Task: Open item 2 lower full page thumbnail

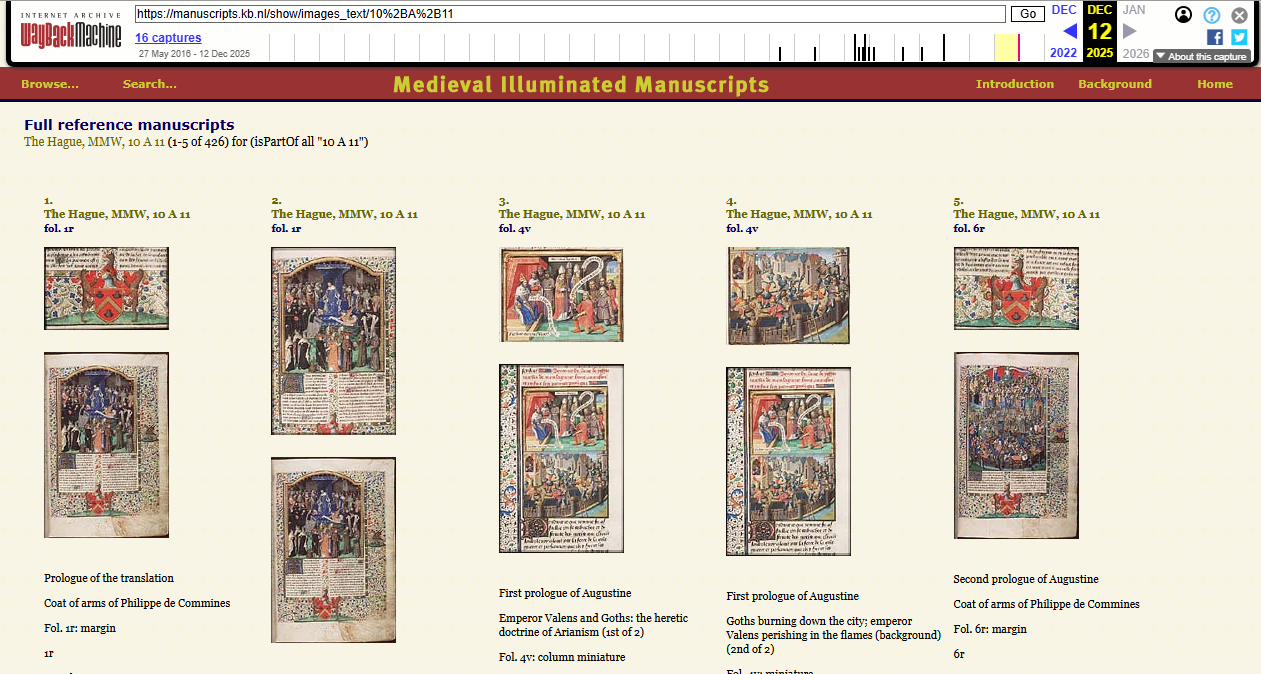Action: click(333, 550)
